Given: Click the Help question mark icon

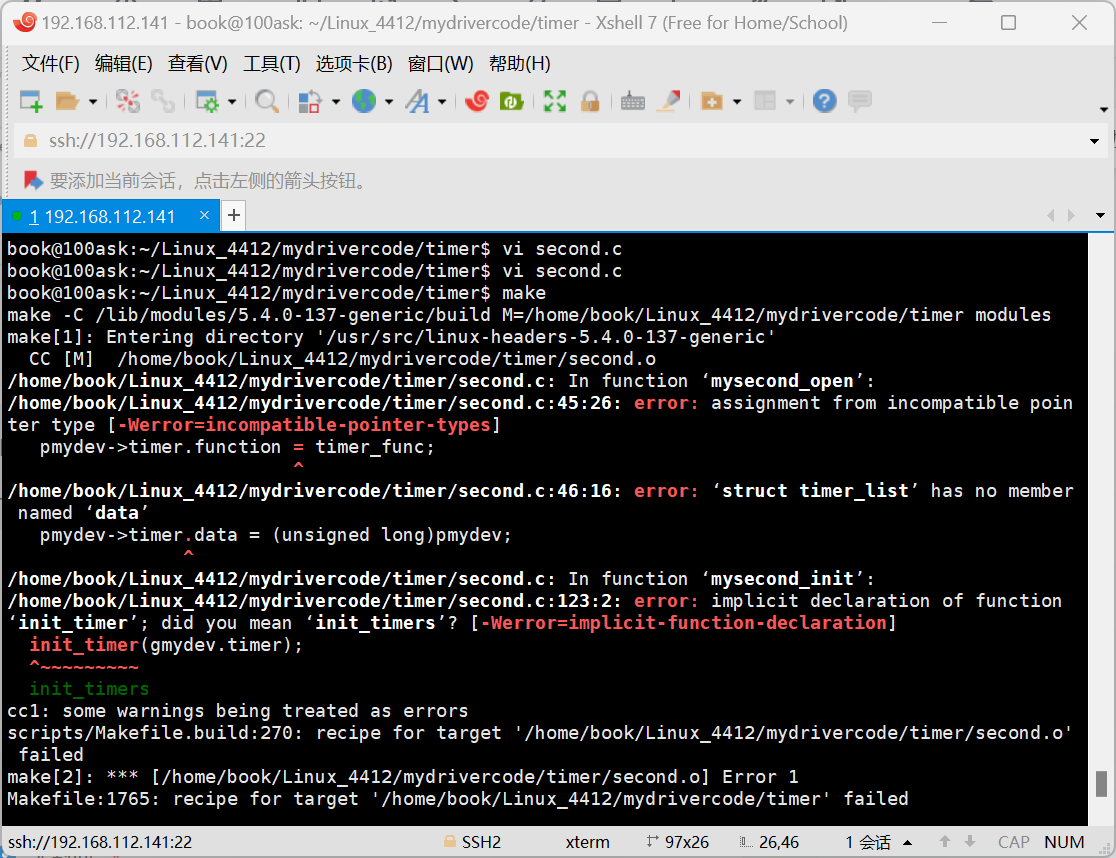Looking at the screenshot, I should coord(824,100).
